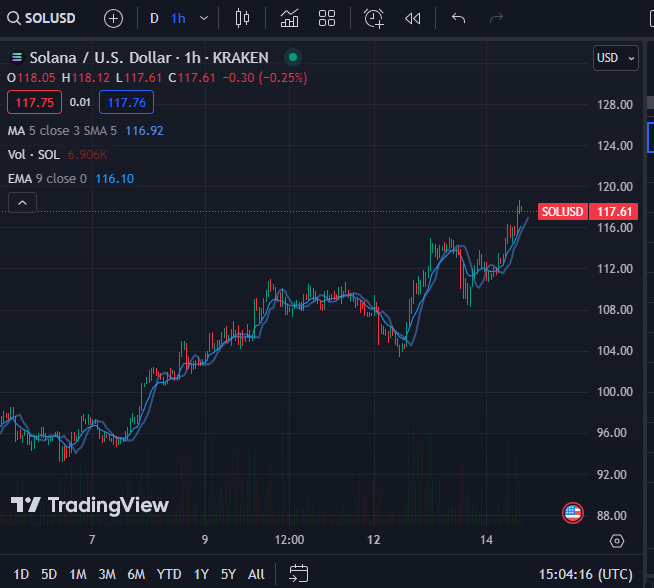Select the All time range
This screenshot has height=588, width=654.
(256, 574)
